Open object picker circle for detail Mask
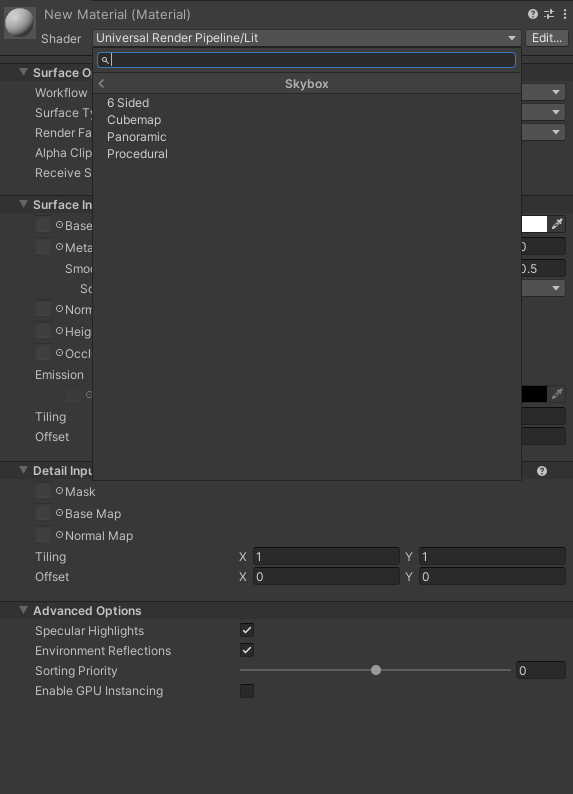This screenshot has width=573, height=794. coord(59,491)
